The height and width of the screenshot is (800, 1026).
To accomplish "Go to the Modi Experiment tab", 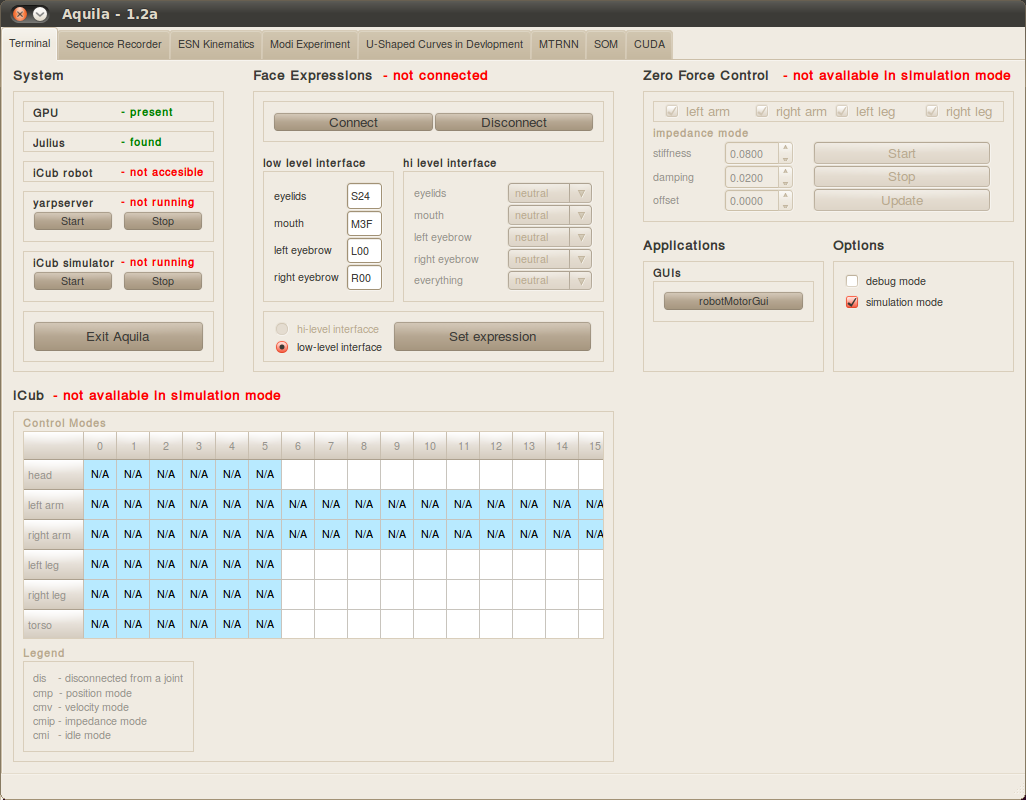I will [310, 44].
